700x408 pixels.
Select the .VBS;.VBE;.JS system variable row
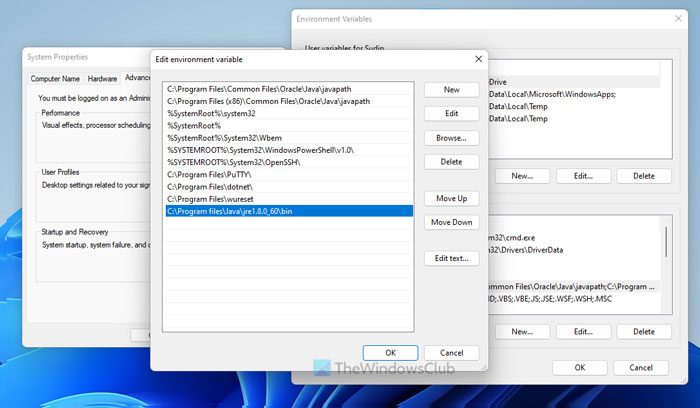pyautogui.click(x=574, y=299)
